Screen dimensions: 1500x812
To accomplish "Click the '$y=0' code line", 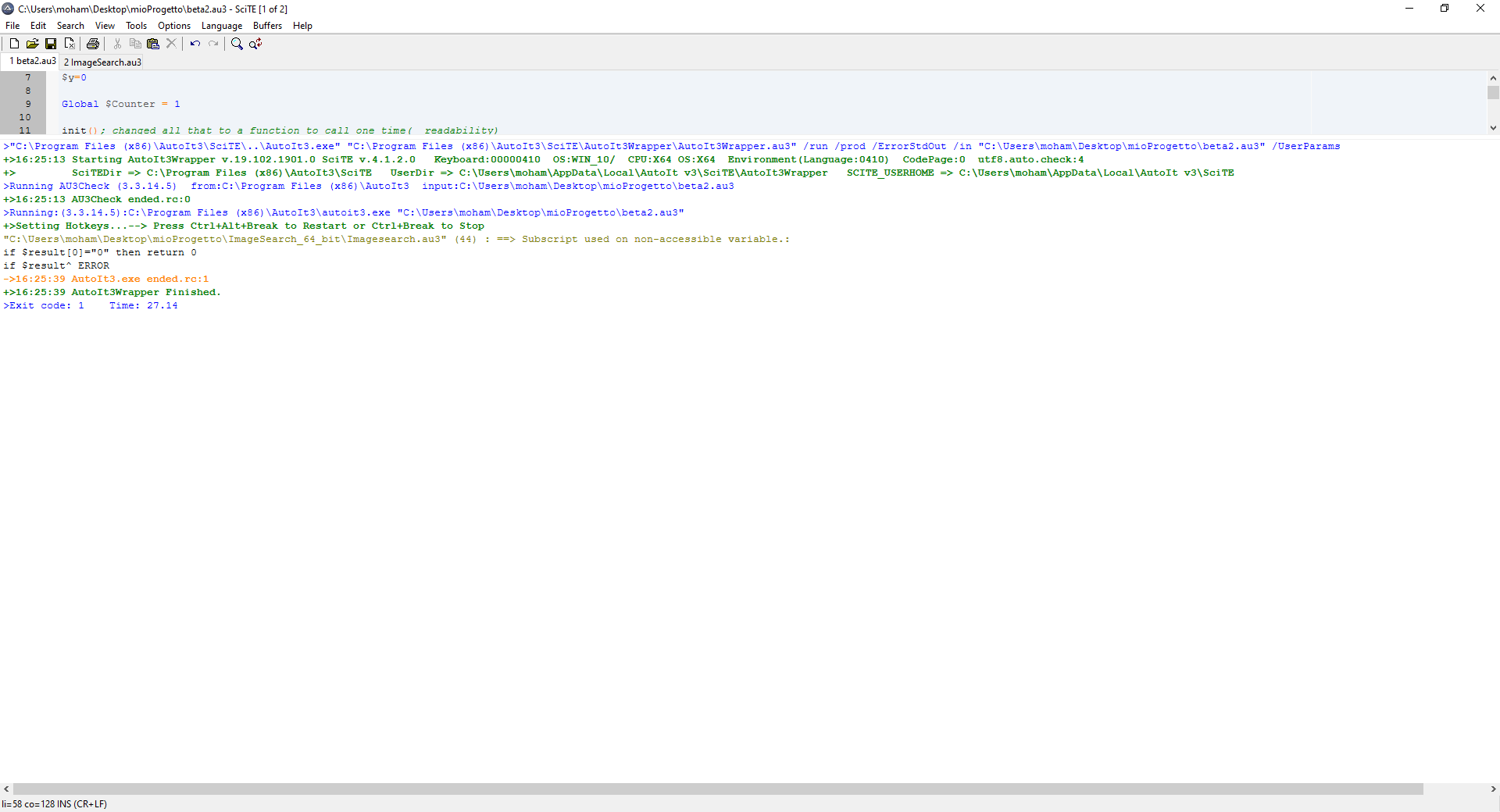I will [74, 77].
